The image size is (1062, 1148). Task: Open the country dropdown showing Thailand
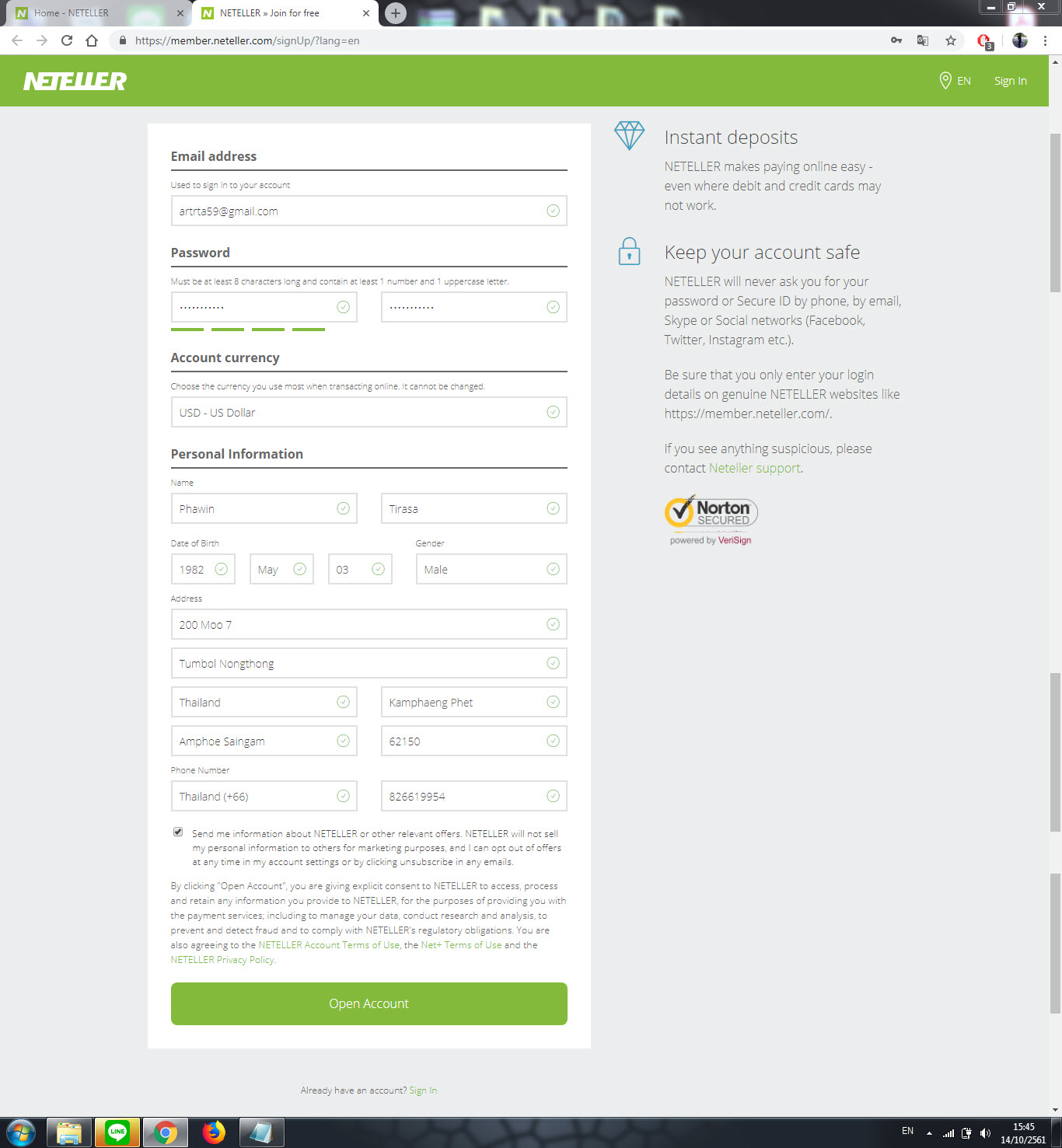tap(264, 702)
